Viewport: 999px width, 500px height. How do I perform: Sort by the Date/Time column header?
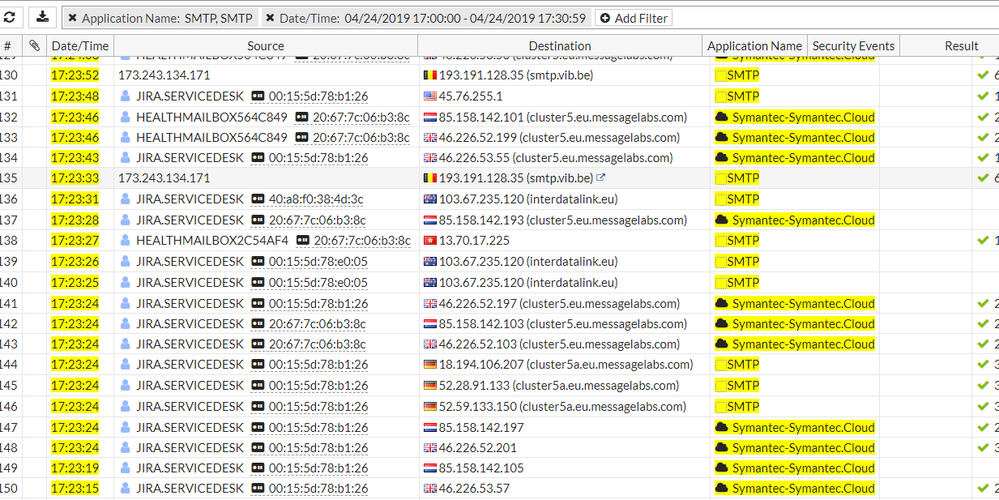(80, 46)
